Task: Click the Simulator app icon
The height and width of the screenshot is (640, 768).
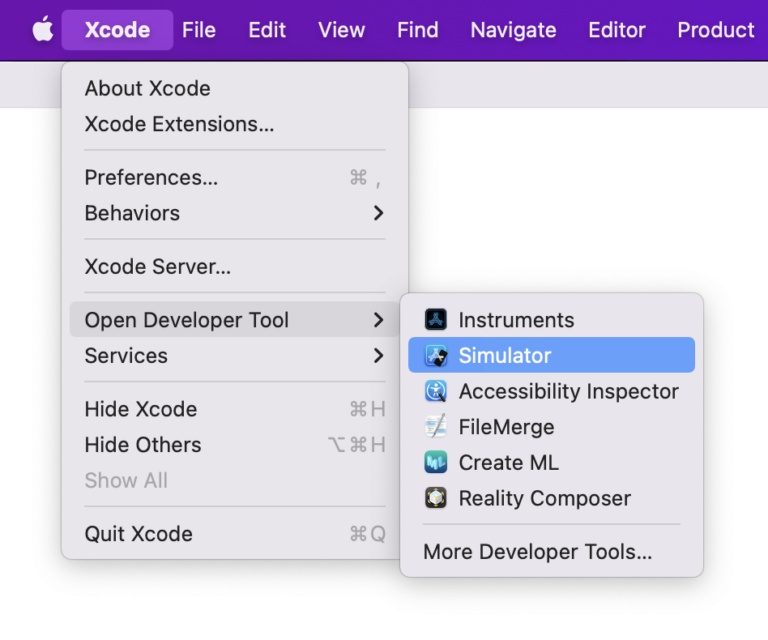Action: [x=435, y=356]
